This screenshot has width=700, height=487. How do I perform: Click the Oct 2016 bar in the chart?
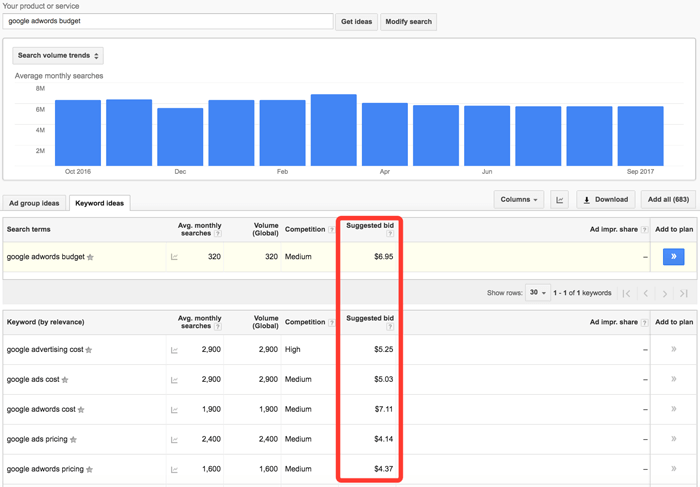(x=78, y=133)
